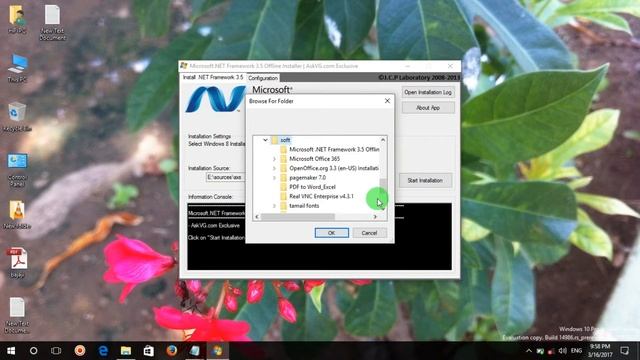The image size is (640, 360).
Task: Expand the tamail fonts folder
Action: pos(274,206)
